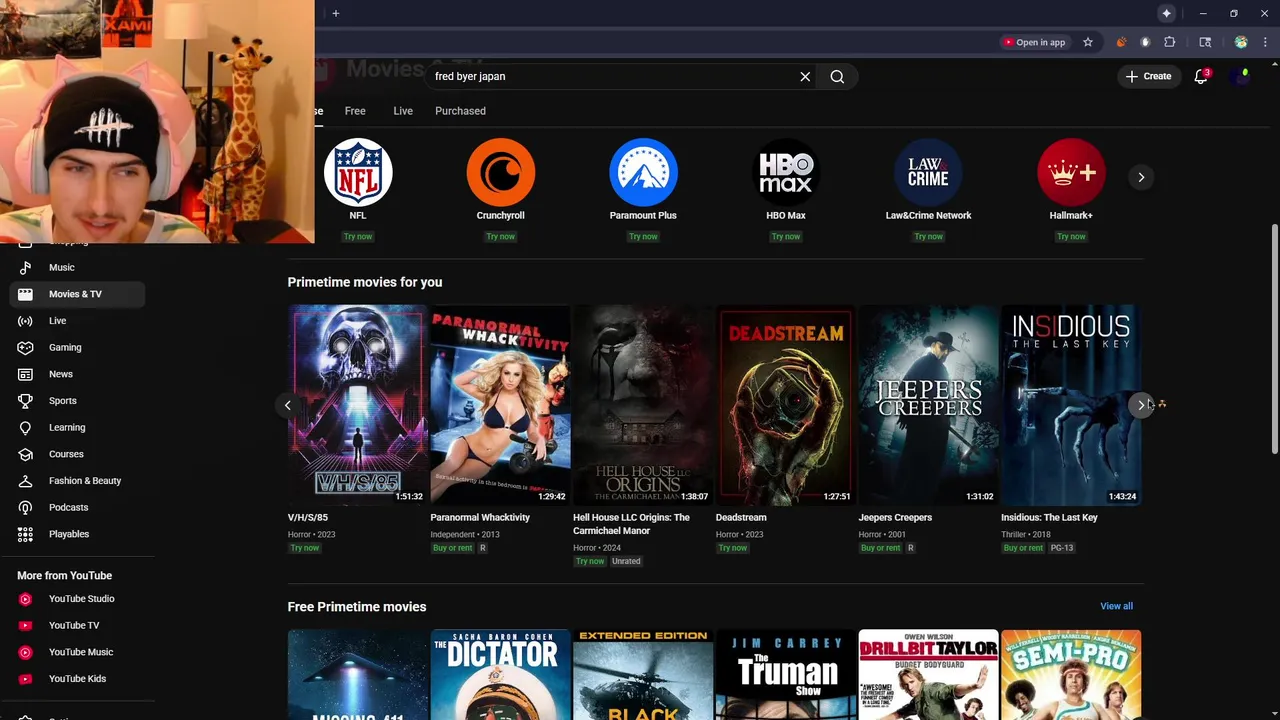Go back in Primetime movies carousel
This screenshot has height=720, width=1280.
pos(288,405)
